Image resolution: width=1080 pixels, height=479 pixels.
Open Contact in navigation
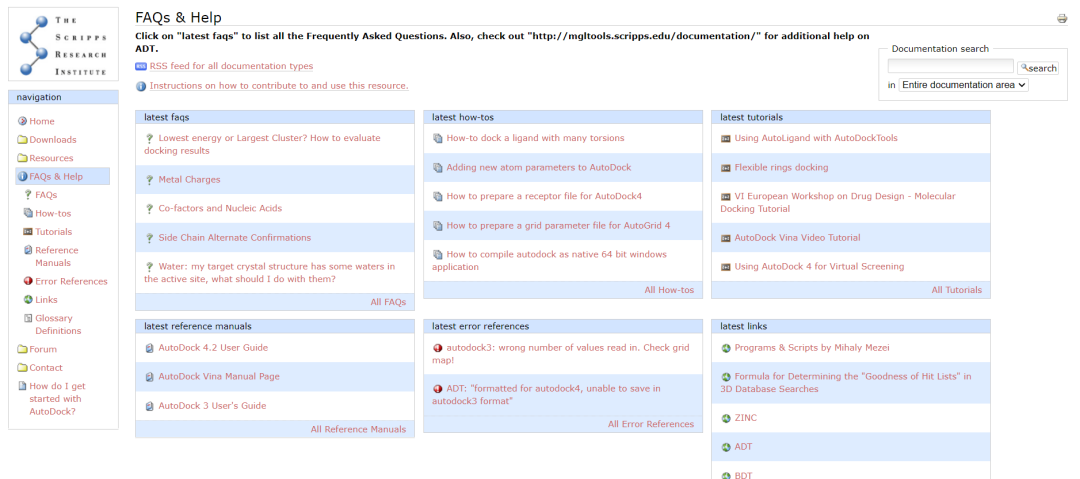click(46, 368)
